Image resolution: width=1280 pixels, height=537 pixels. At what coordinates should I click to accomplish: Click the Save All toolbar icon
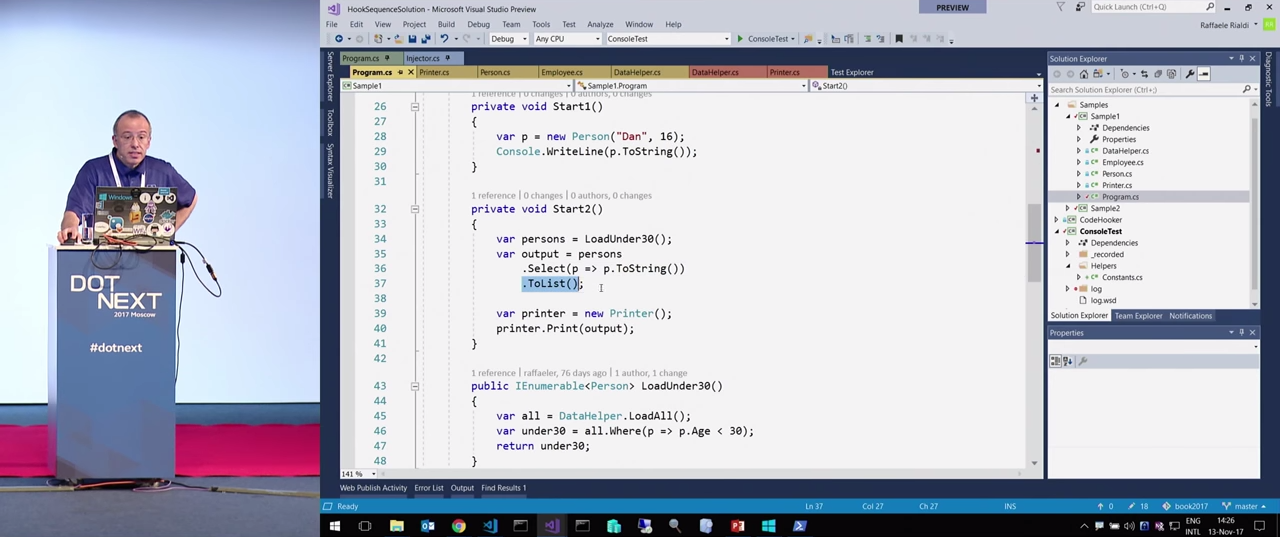[x=425, y=39]
